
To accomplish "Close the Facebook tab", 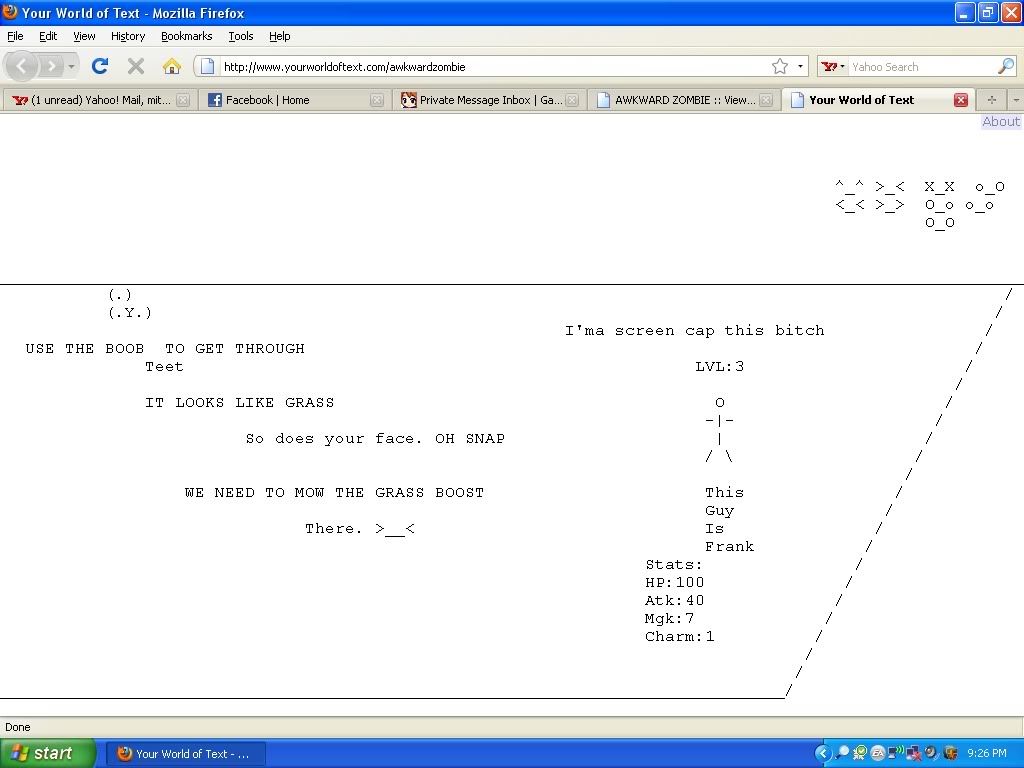I will (377, 100).
